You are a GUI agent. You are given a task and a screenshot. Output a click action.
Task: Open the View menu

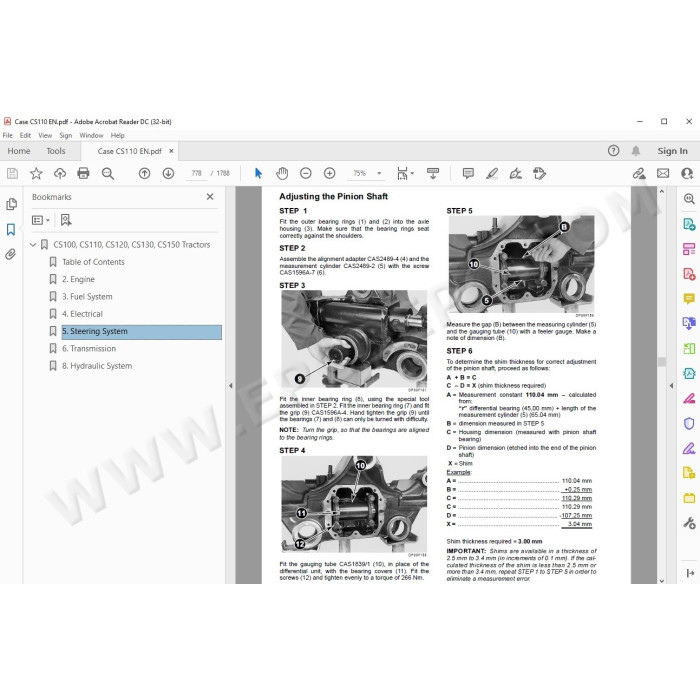click(x=45, y=135)
